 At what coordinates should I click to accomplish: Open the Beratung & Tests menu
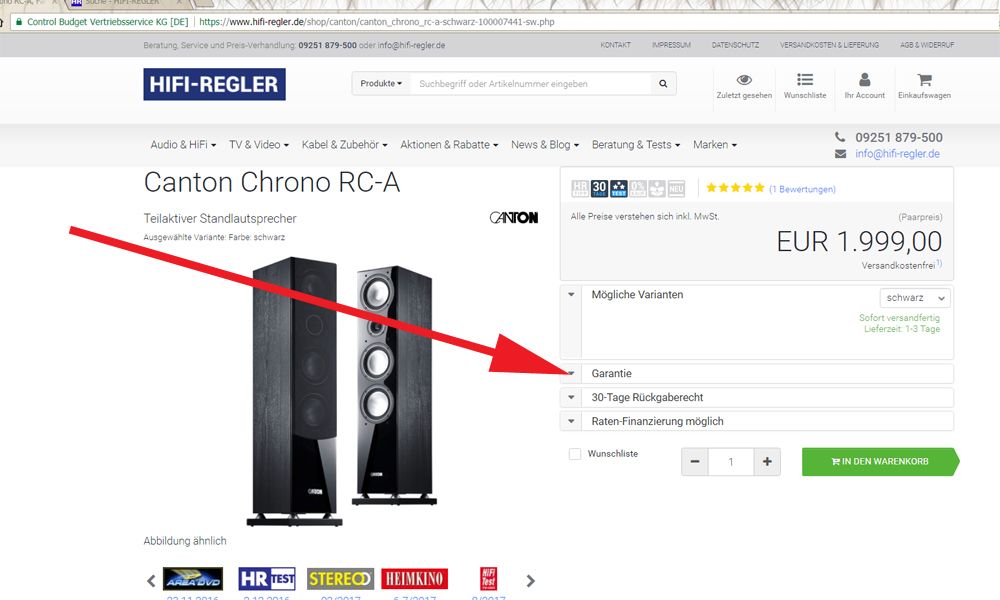click(x=636, y=145)
